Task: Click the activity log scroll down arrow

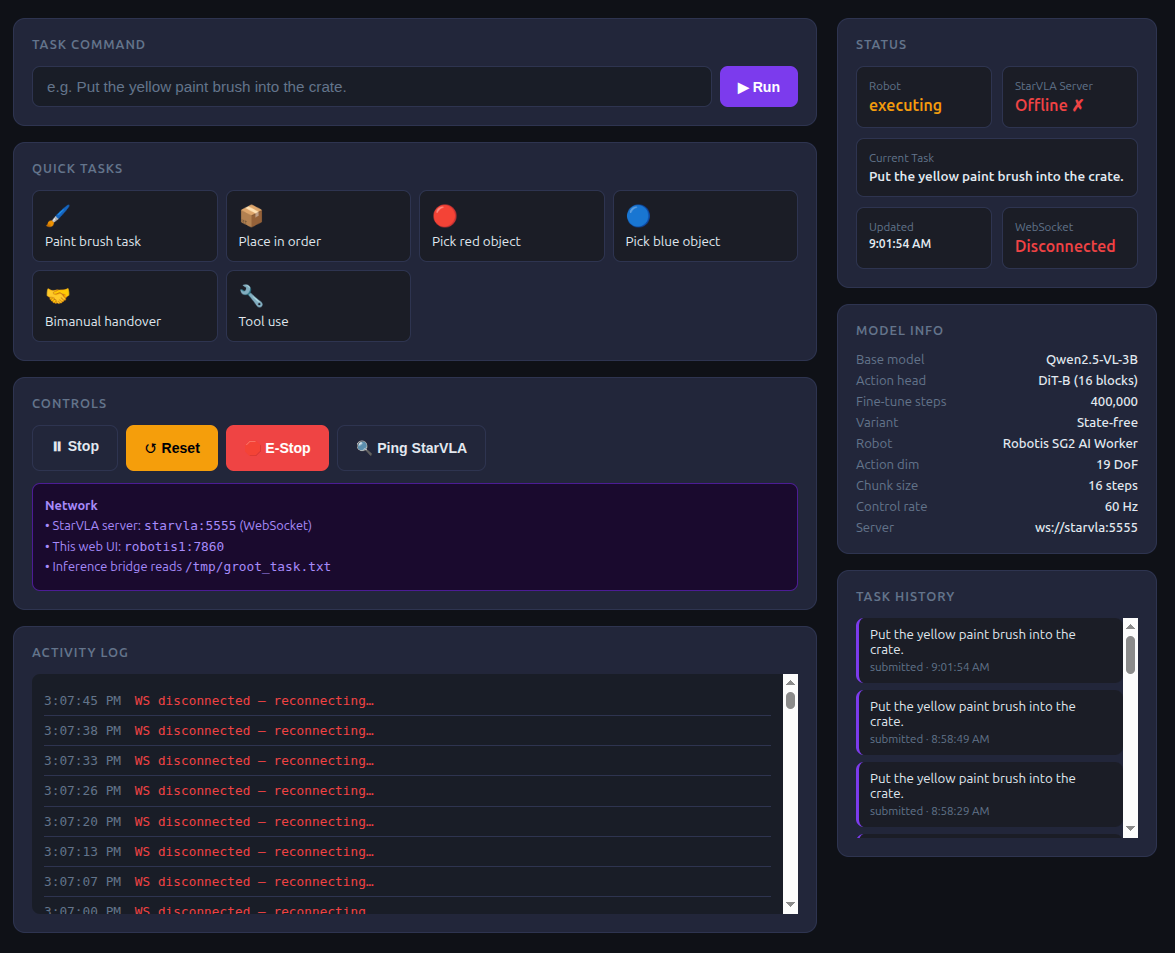Action: [790, 905]
